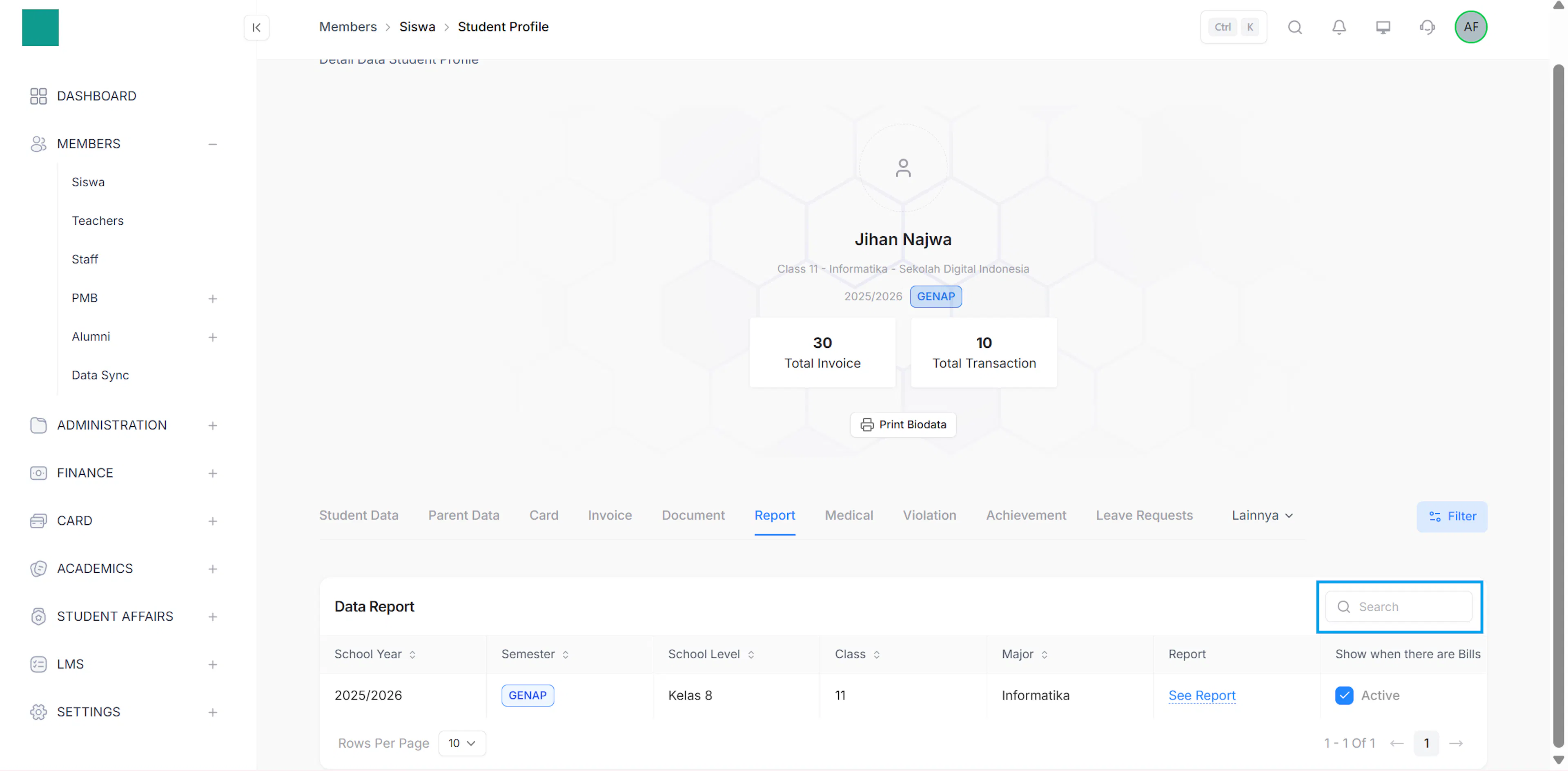Click the Ctrl K shortcut button
The width and height of the screenshot is (1568, 771).
click(x=1234, y=27)
